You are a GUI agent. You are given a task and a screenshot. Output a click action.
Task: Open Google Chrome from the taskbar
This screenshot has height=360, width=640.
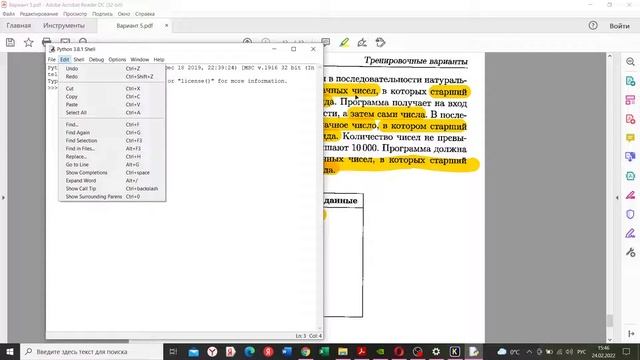[x=305, y=351]
